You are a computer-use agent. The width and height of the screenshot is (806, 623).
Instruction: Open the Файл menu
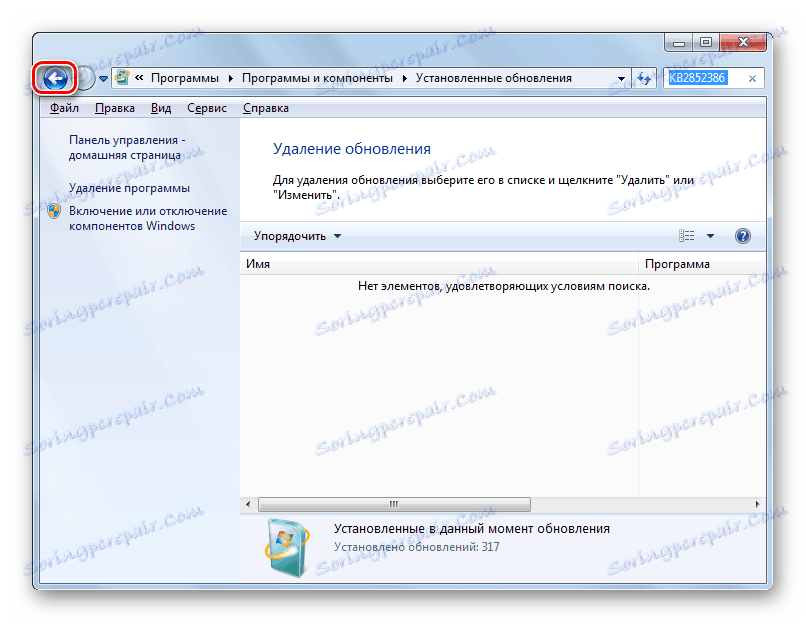(x=64, y=108)
